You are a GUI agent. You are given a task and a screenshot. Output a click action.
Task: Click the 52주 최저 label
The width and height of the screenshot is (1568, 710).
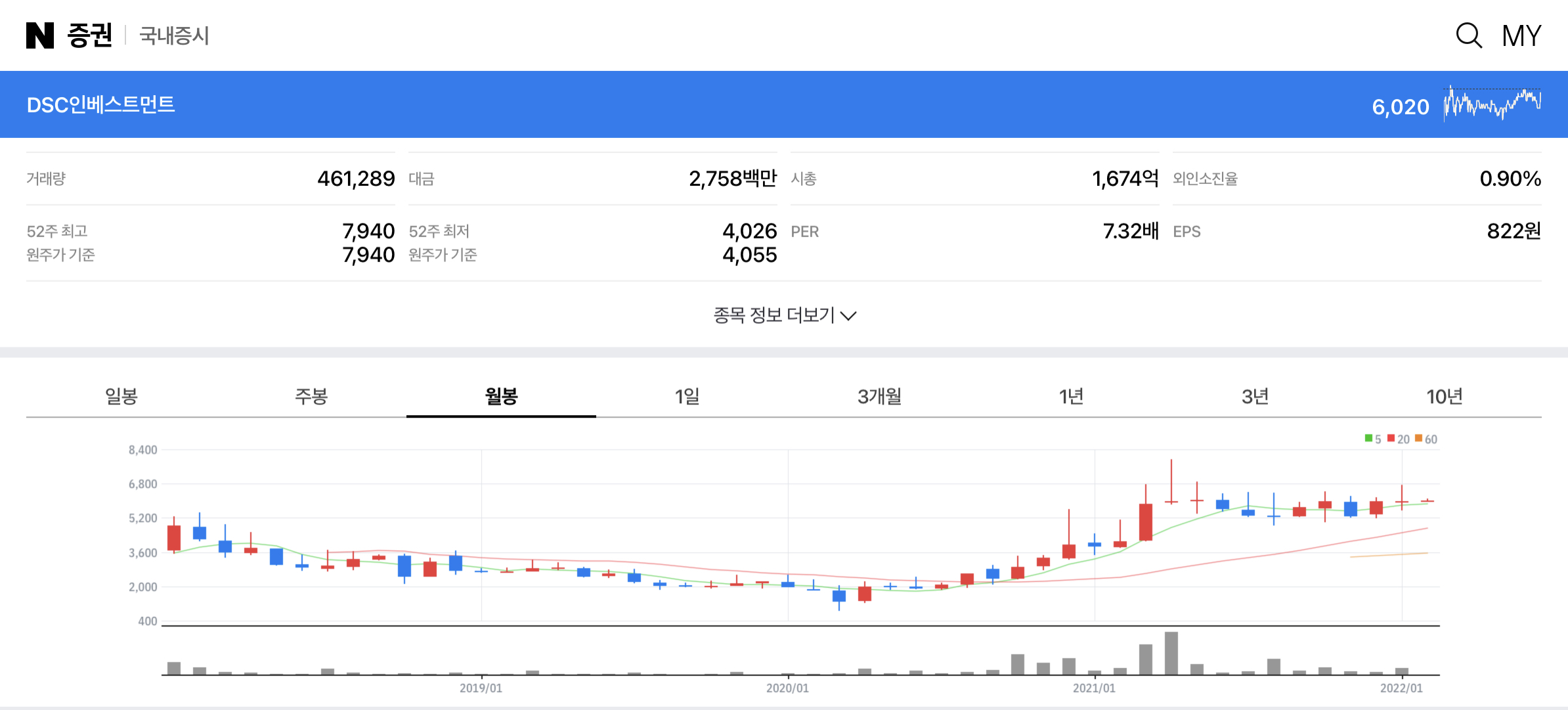point(439,231)
